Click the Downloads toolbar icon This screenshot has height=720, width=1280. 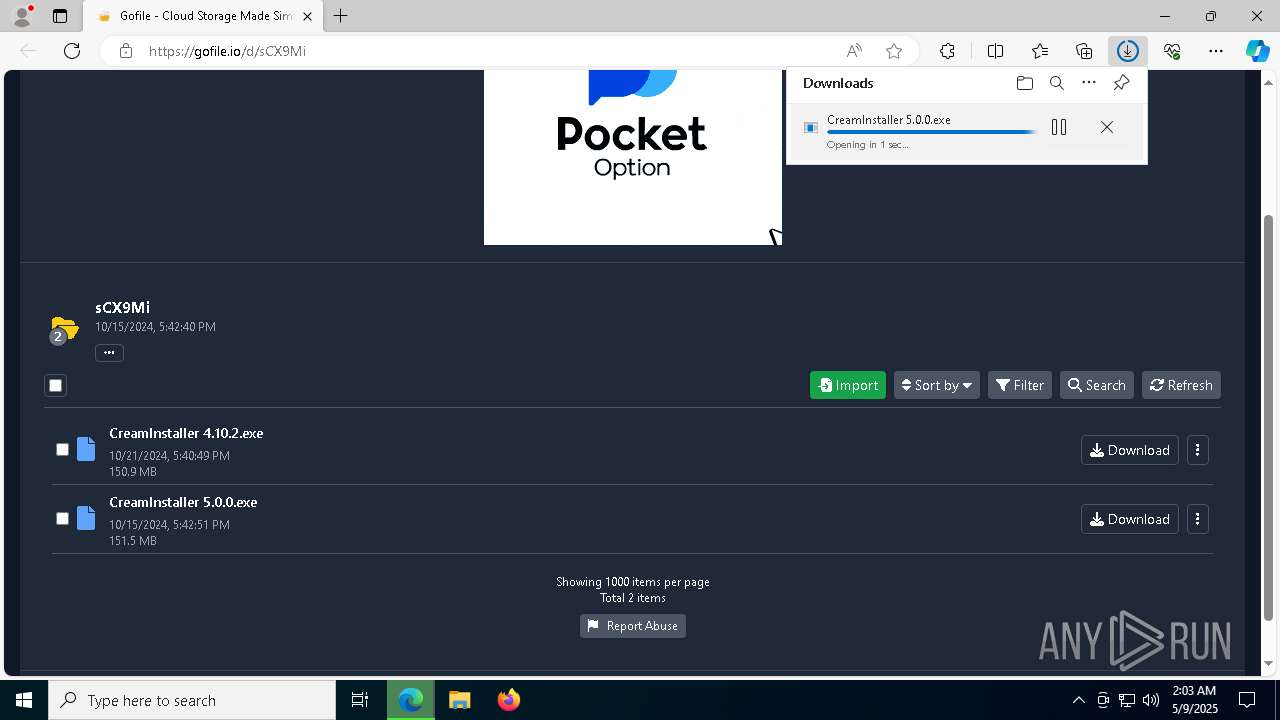[x=1128, y=51]
